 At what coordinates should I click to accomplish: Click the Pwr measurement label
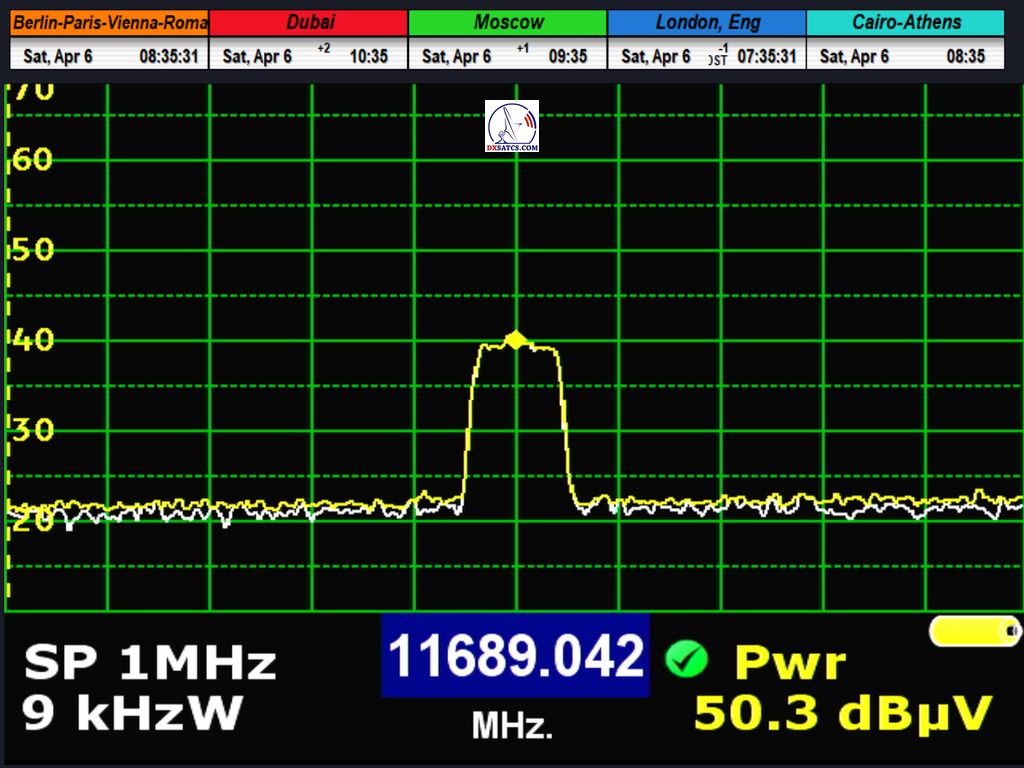(x=790, y=662)
